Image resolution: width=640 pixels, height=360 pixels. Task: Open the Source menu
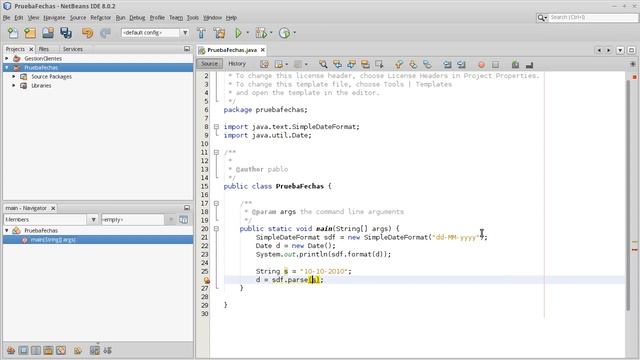tap(78, 18)
